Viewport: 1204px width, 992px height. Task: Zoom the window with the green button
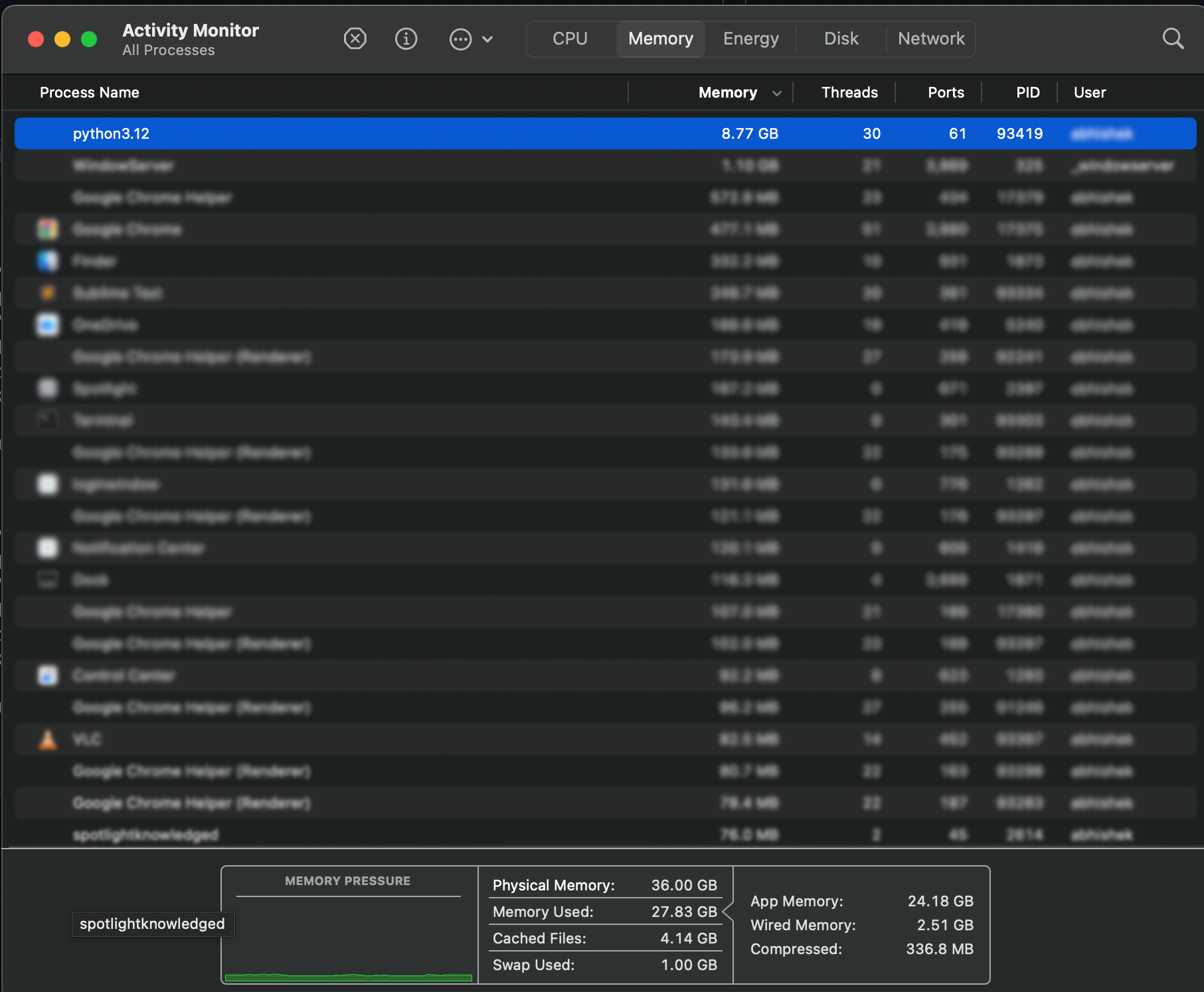(89, 39)
